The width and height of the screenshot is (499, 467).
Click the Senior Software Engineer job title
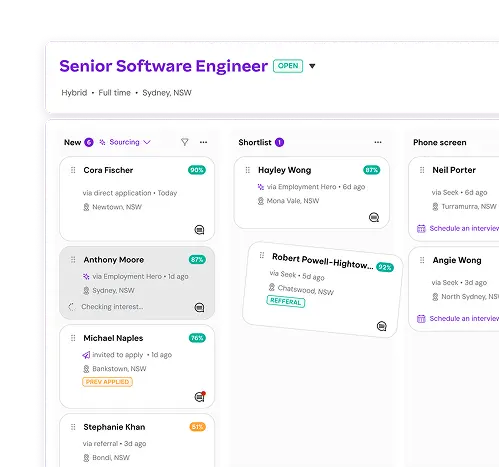tap(163, 66)
